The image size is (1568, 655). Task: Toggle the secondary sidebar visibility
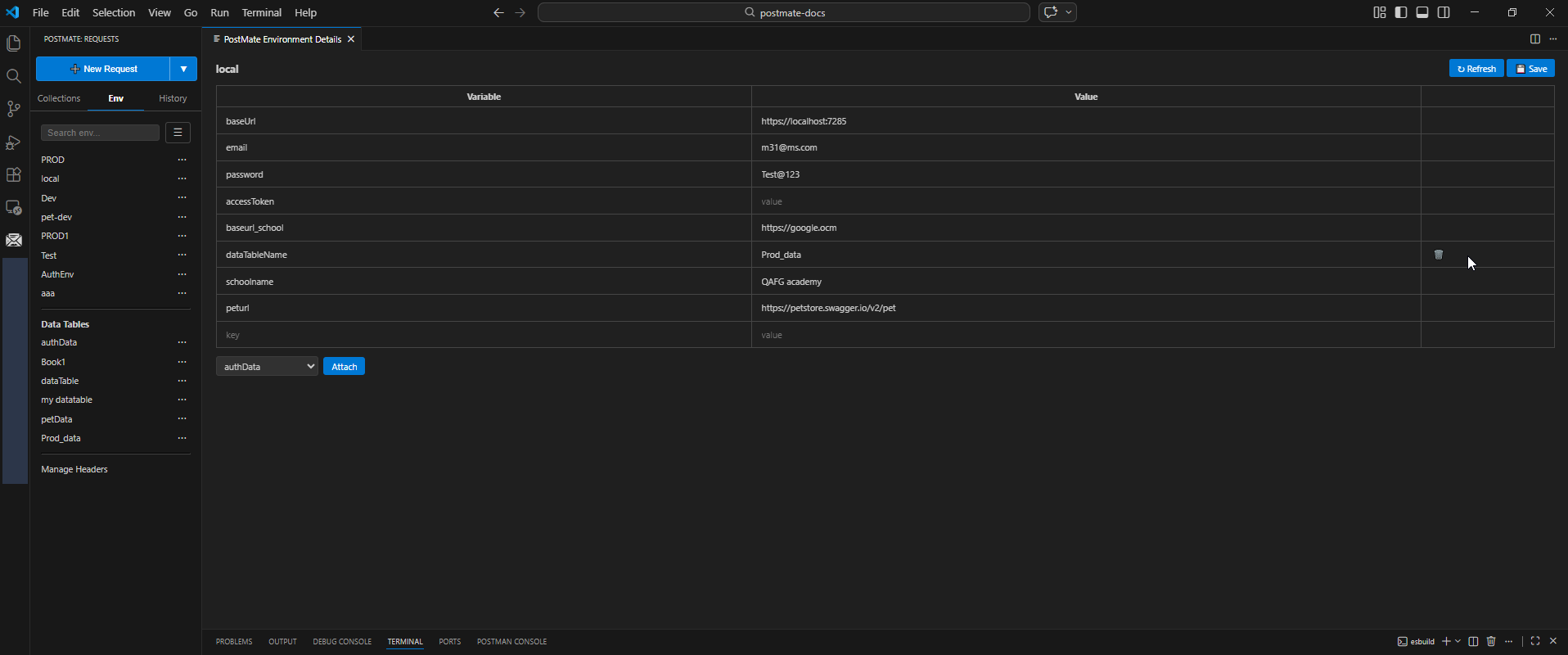tap(1444, 12)
